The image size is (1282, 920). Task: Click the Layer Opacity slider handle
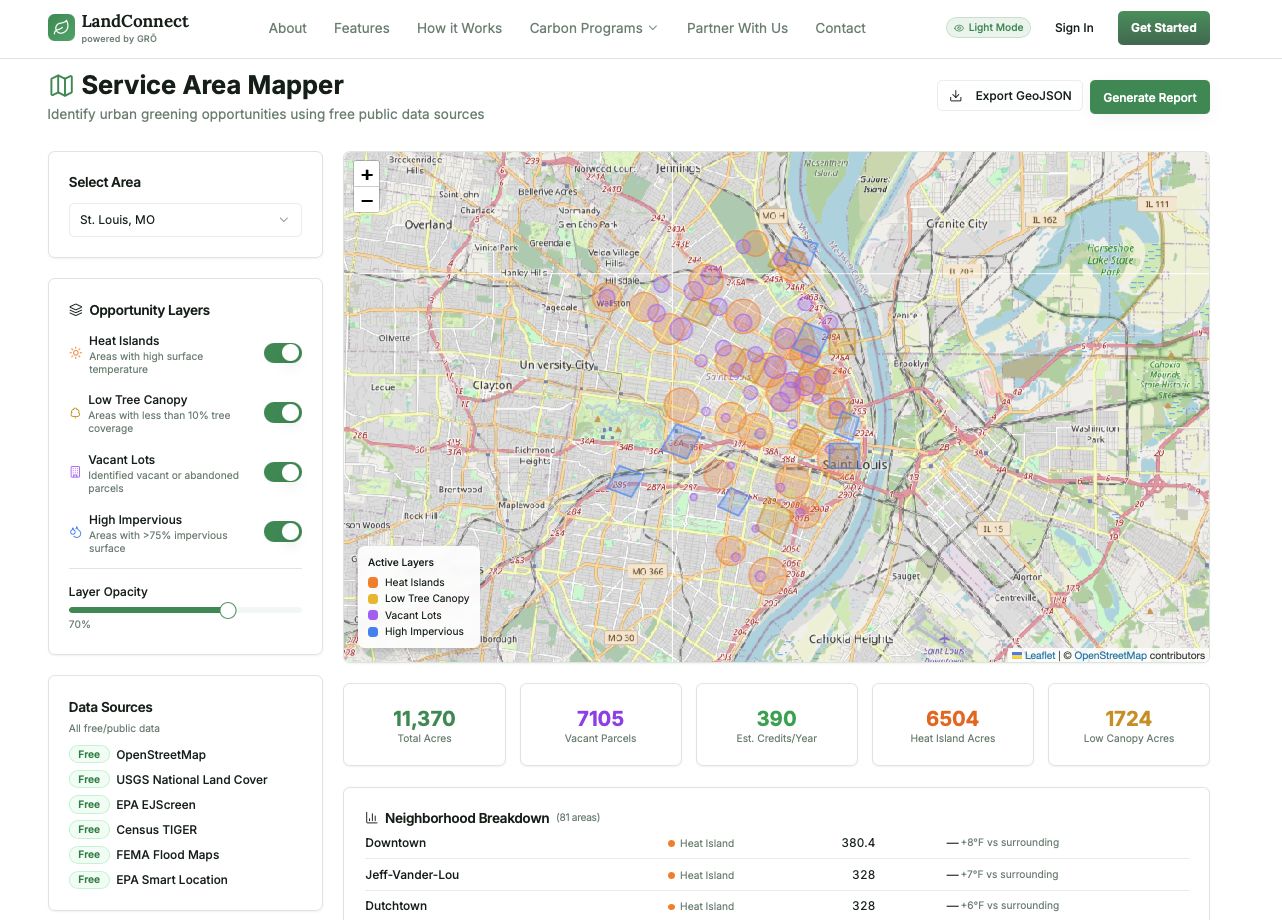228,610
